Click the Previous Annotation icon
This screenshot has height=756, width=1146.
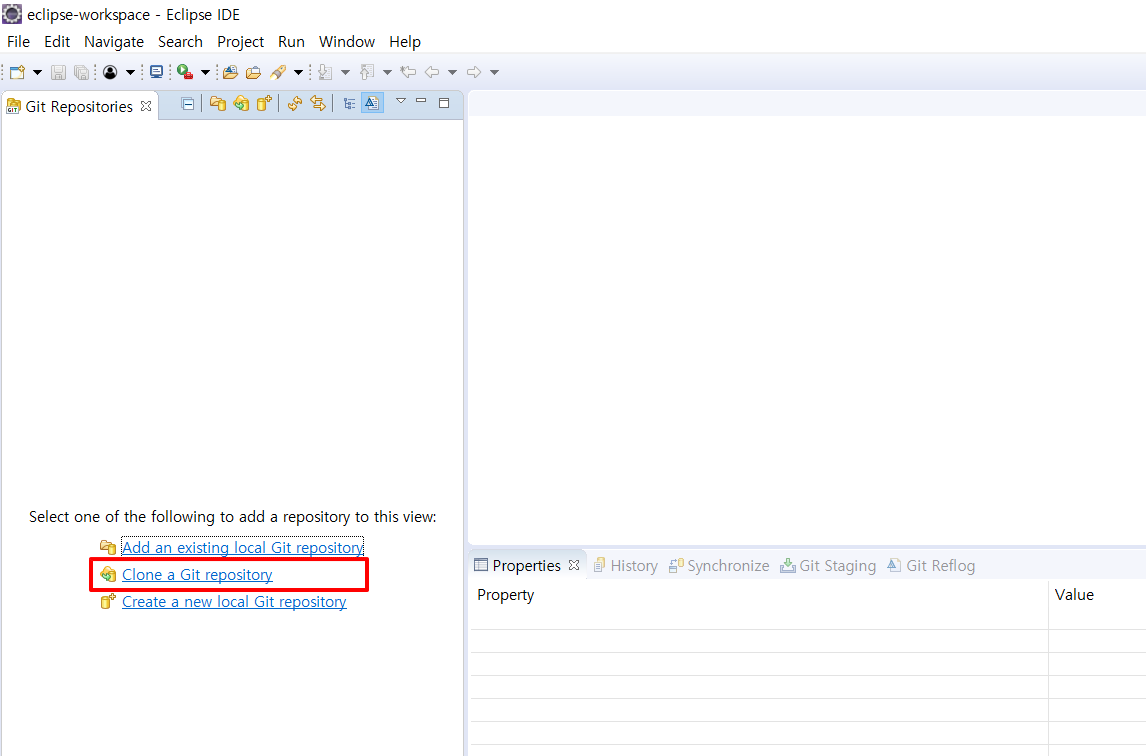(x=367, y=72)
